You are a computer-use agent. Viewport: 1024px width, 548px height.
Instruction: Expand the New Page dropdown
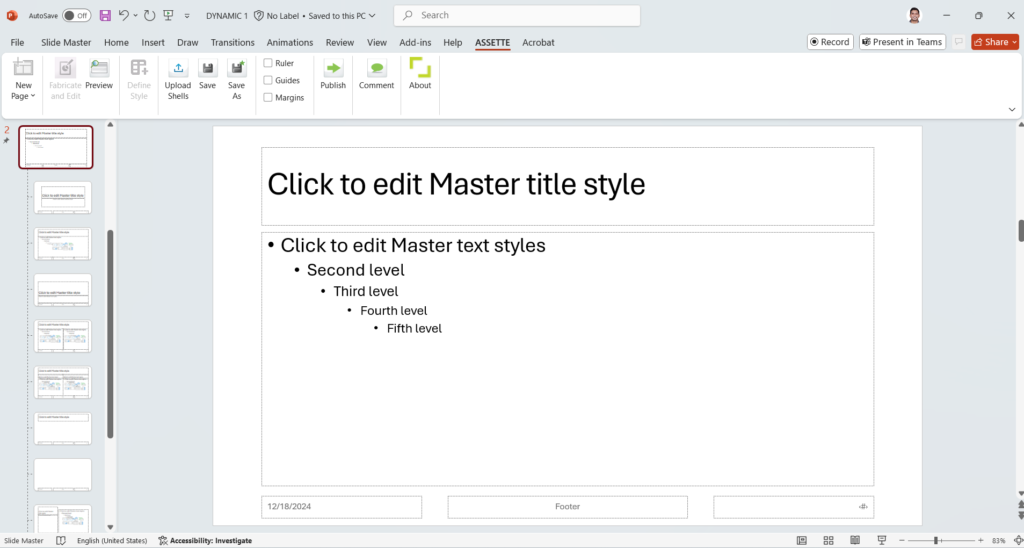(x=23, y=96)
